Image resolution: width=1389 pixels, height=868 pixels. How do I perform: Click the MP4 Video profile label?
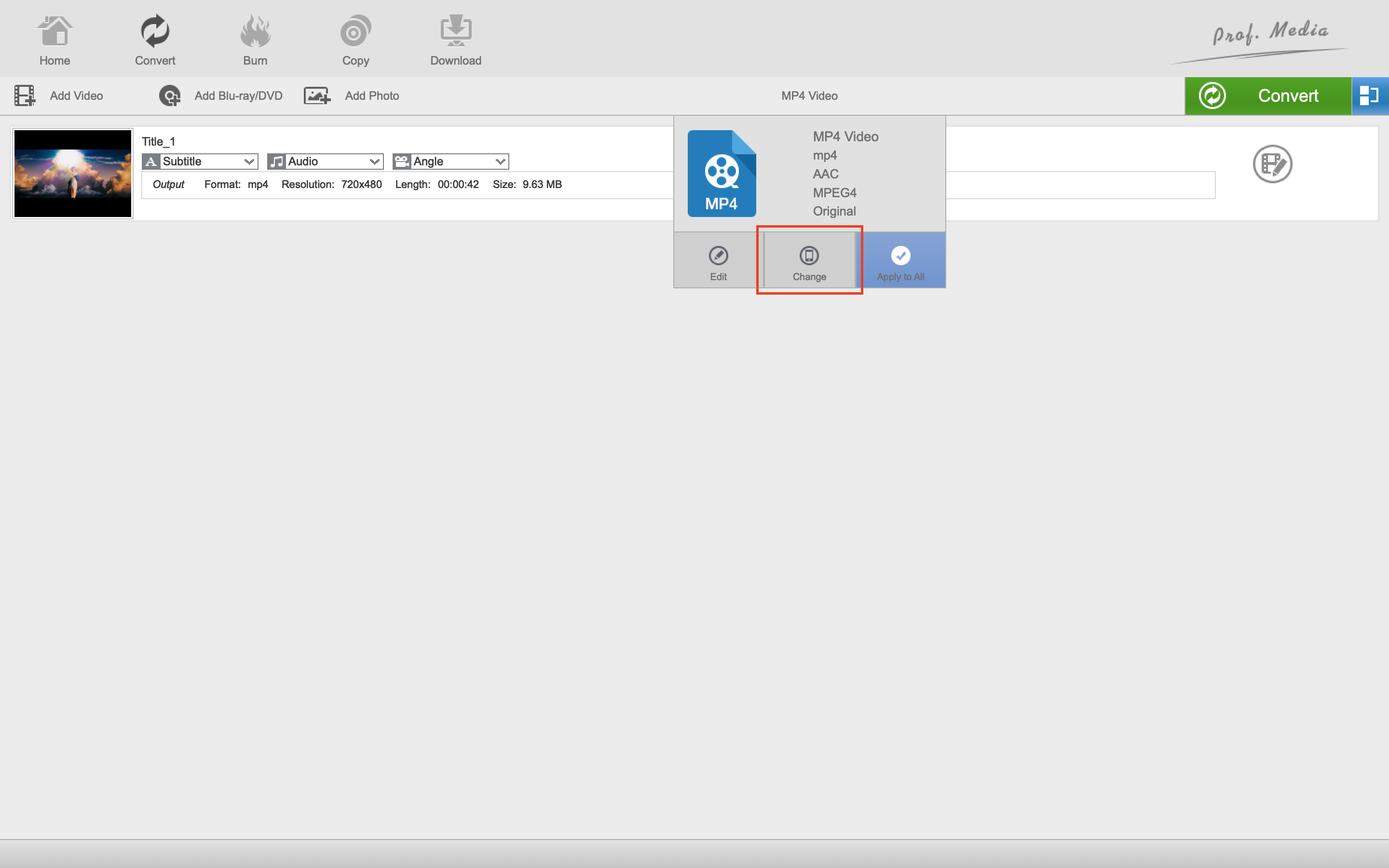(809, 96)
